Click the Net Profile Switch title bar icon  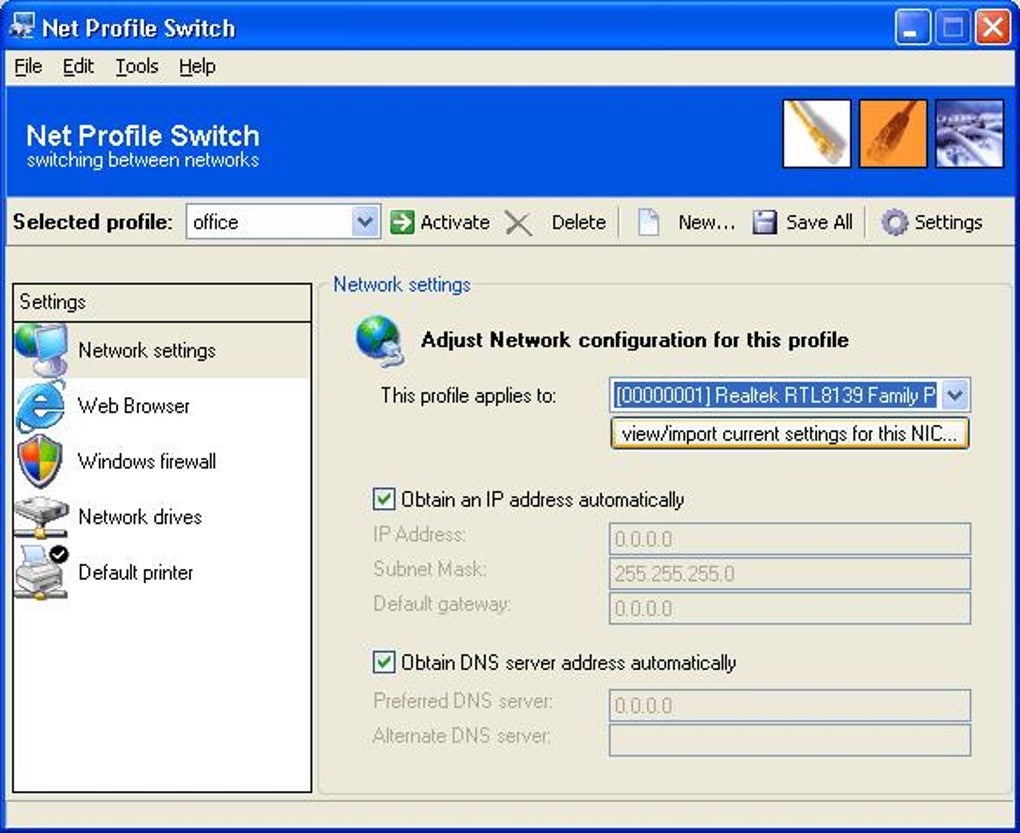pyautogui.click(x=21, y=27)
